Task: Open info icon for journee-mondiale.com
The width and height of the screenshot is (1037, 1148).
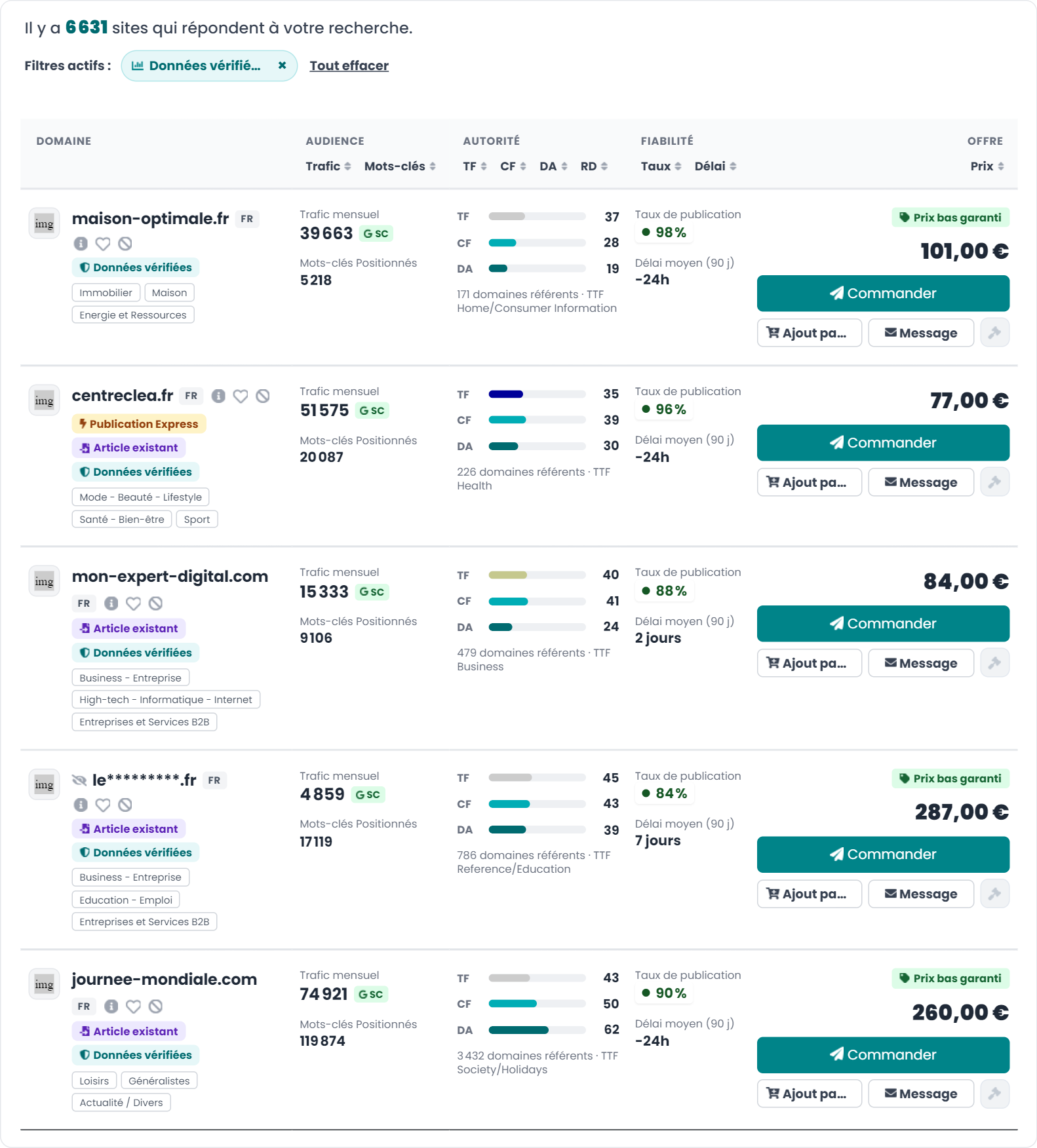Action: tap(111, 1006)
